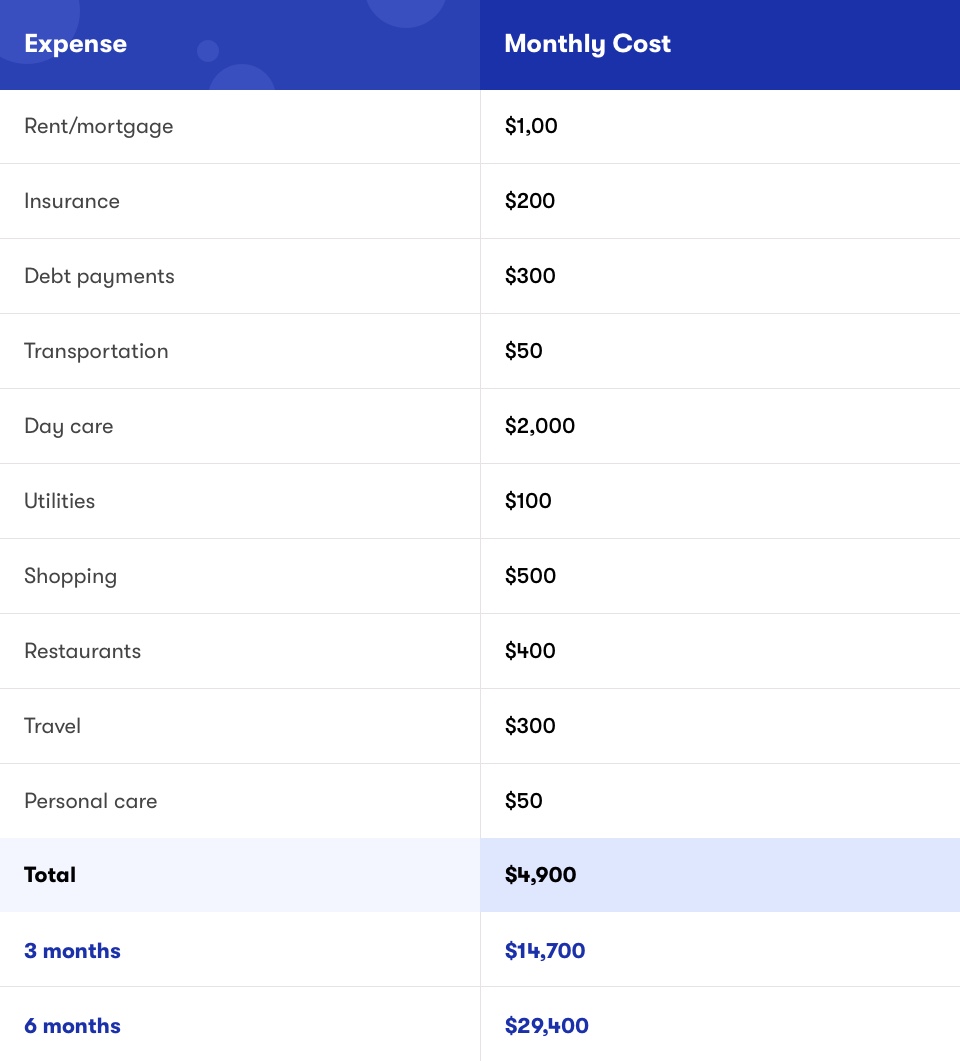Click the $1,00 rent cost value
Screen dimensions: 960x1061
click(531, 126)
